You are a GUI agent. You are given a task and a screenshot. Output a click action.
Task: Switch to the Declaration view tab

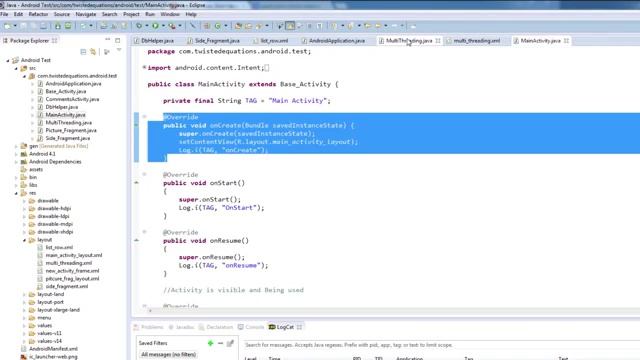click(x=216, y=327)
